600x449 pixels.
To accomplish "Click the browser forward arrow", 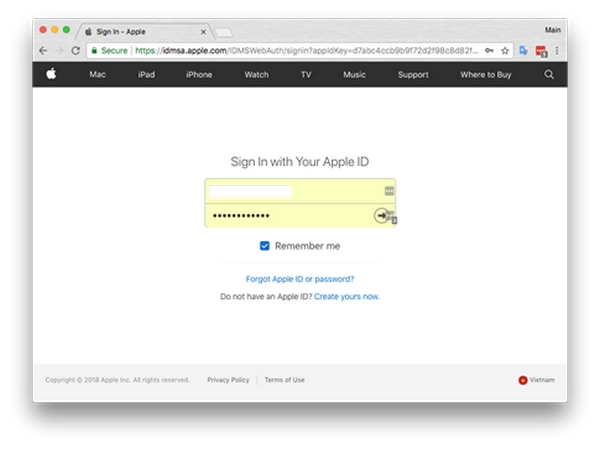I will 59,51.
